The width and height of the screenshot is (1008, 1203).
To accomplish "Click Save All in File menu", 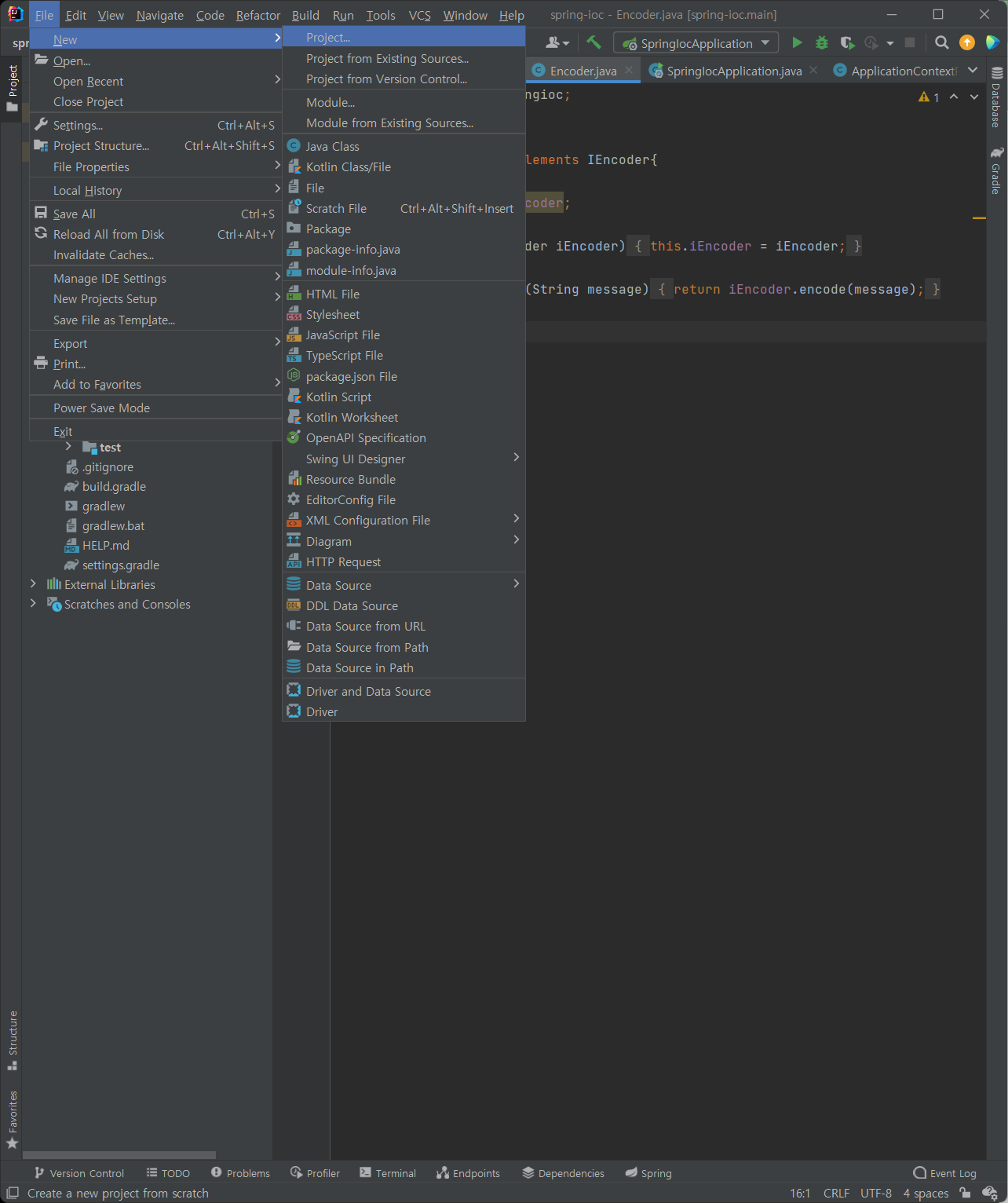I will [x=155, y=214].
